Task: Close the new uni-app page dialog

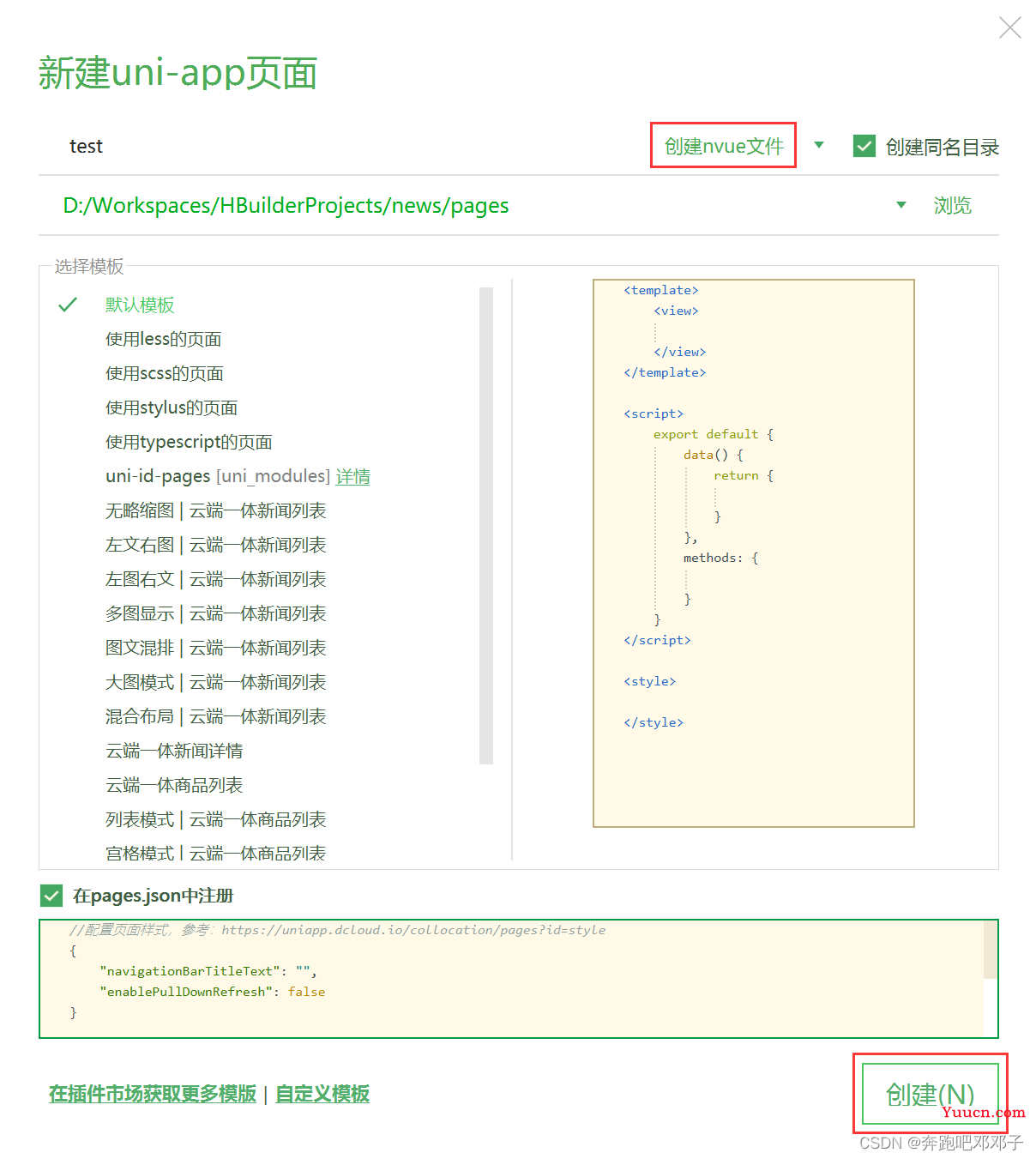Action: click(x=1009, y=27)
